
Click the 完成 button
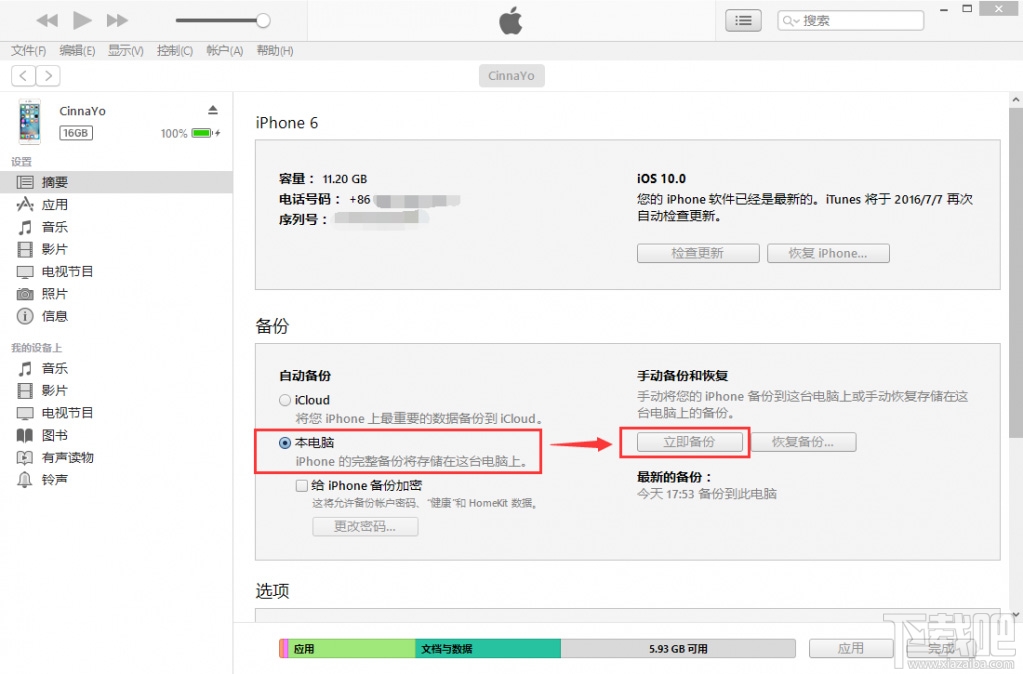(x=941, y=648)
